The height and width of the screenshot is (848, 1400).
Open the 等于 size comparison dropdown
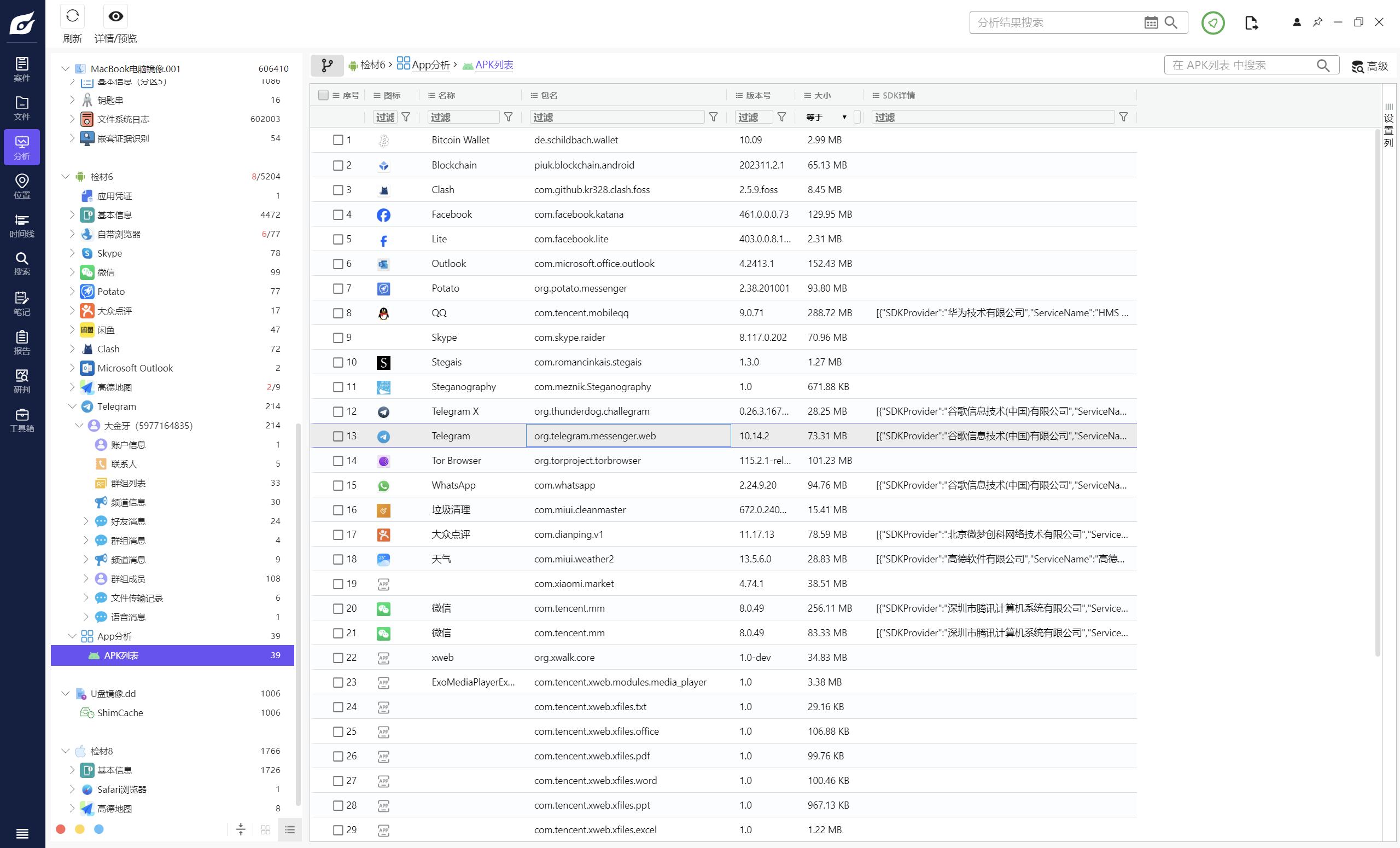pyautogui.click(x=826, y=117)
